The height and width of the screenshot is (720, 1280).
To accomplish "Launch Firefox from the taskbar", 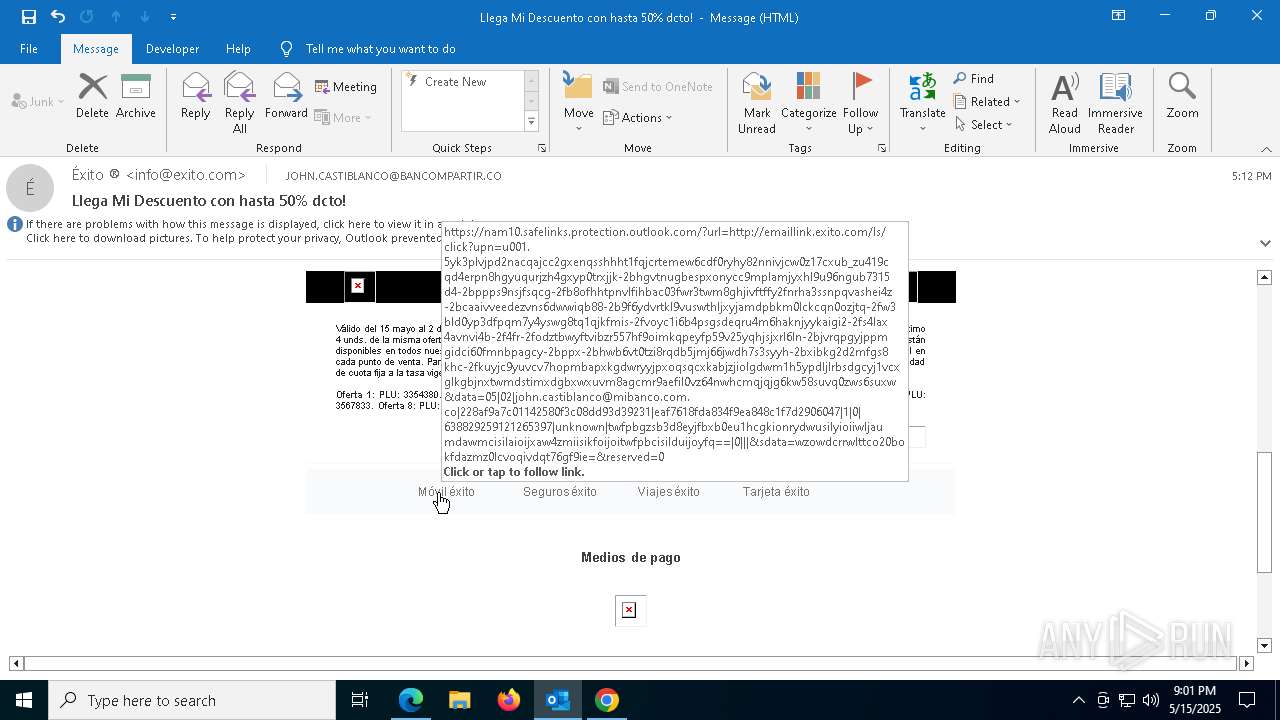I will pyautogui.click(x=509, y=700).
